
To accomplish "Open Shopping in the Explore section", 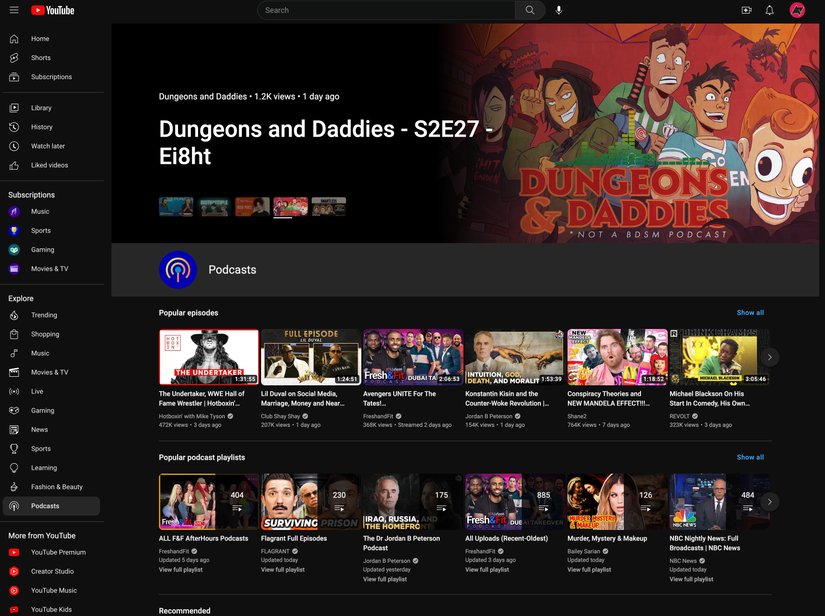I will tap(51, 334).
